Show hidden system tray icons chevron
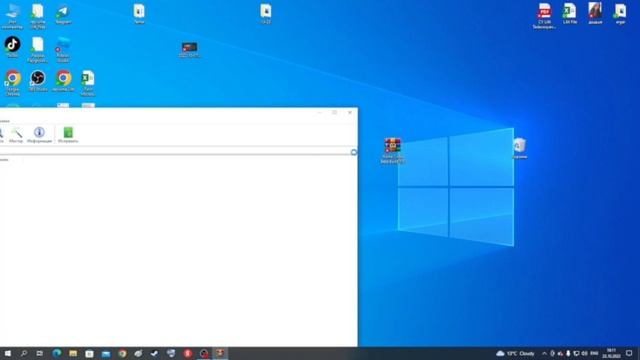 [x=544, y=353]
